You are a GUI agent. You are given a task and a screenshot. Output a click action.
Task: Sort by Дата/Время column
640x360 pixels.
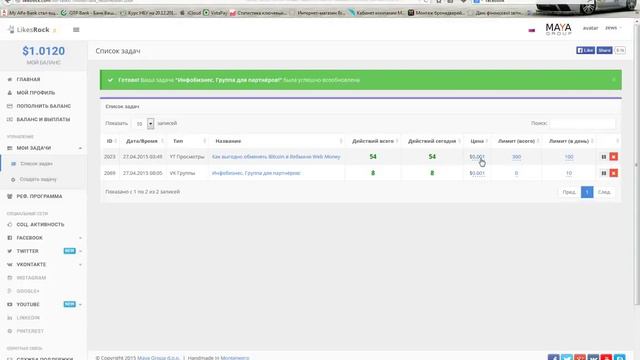pos(142,141)
